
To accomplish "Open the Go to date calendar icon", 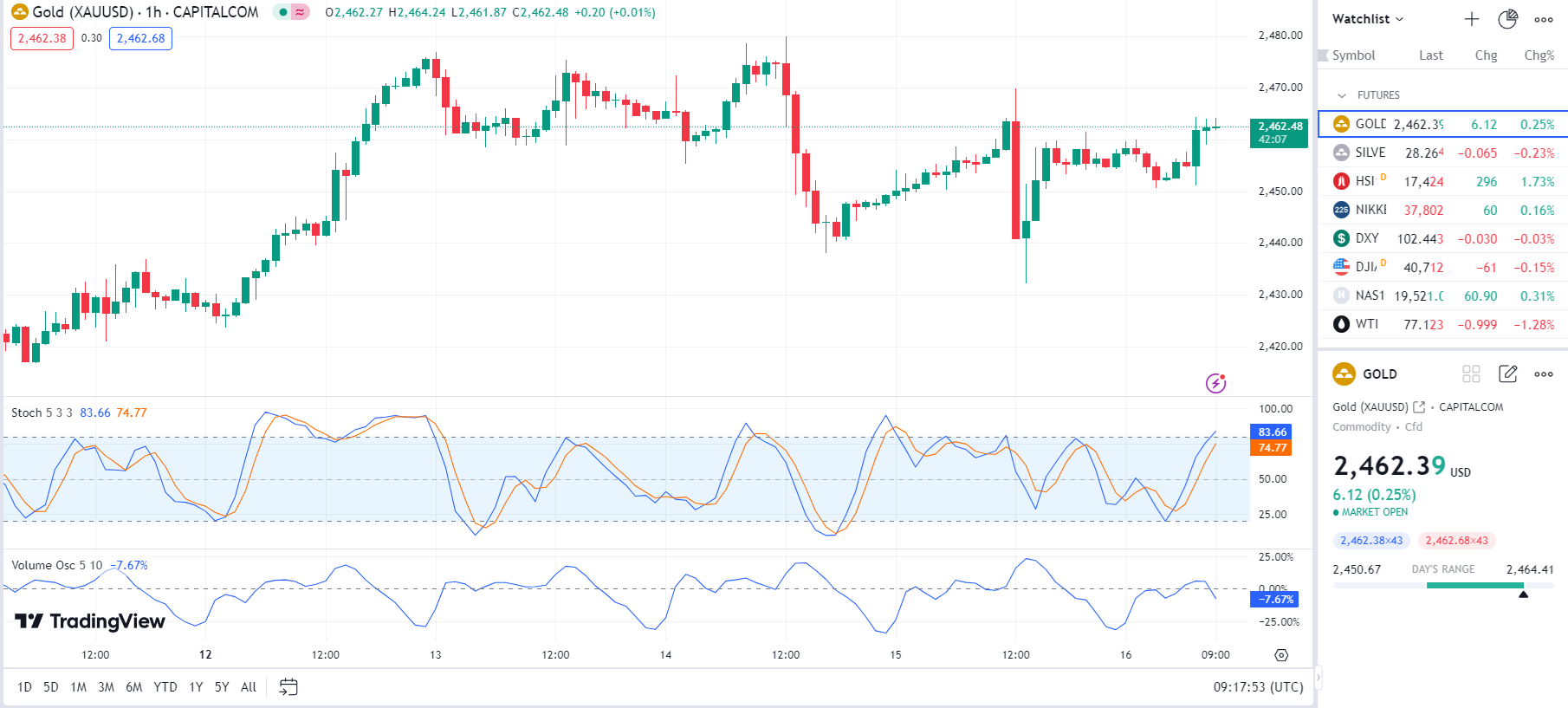I will click(x=288, y=687).
